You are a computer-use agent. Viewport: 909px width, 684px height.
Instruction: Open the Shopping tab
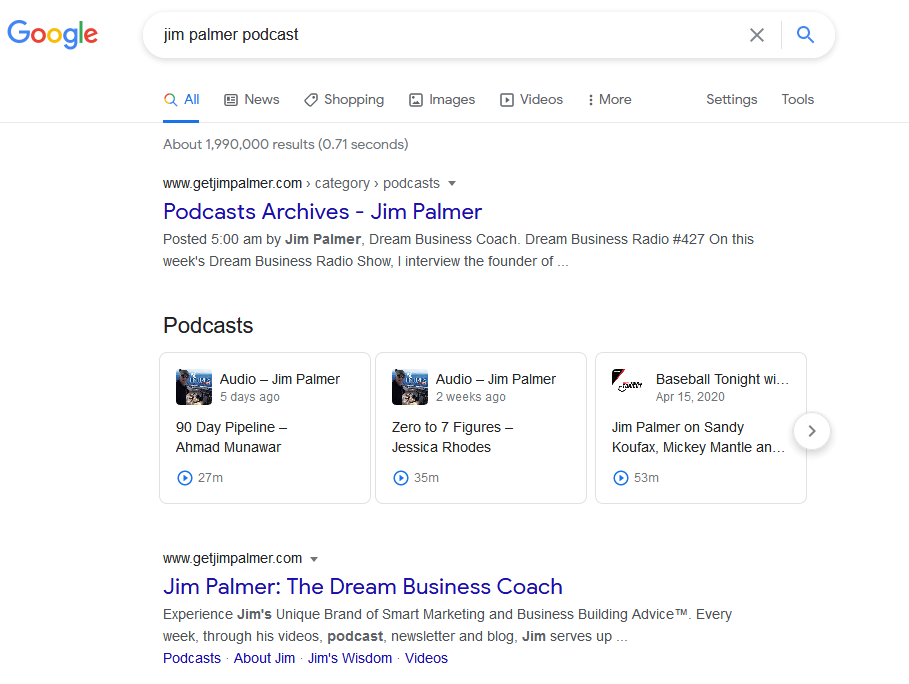(344, 100)
